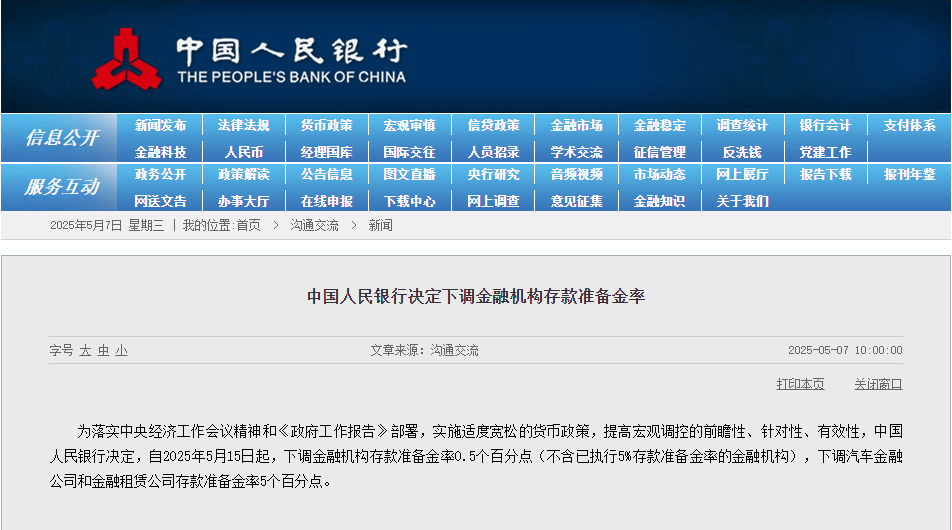Open the 金融市场 navigation item
The width and height of the screenshot is (952, 530).
pyautogui.click(x=576, y=126)
